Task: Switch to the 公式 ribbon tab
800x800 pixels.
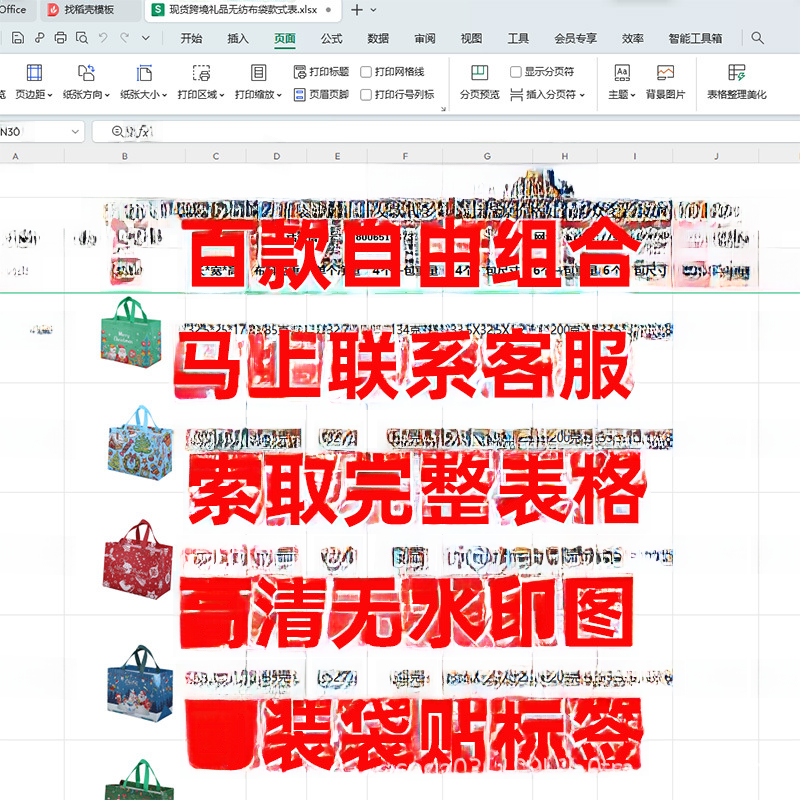Action: (x=331, y=39)
